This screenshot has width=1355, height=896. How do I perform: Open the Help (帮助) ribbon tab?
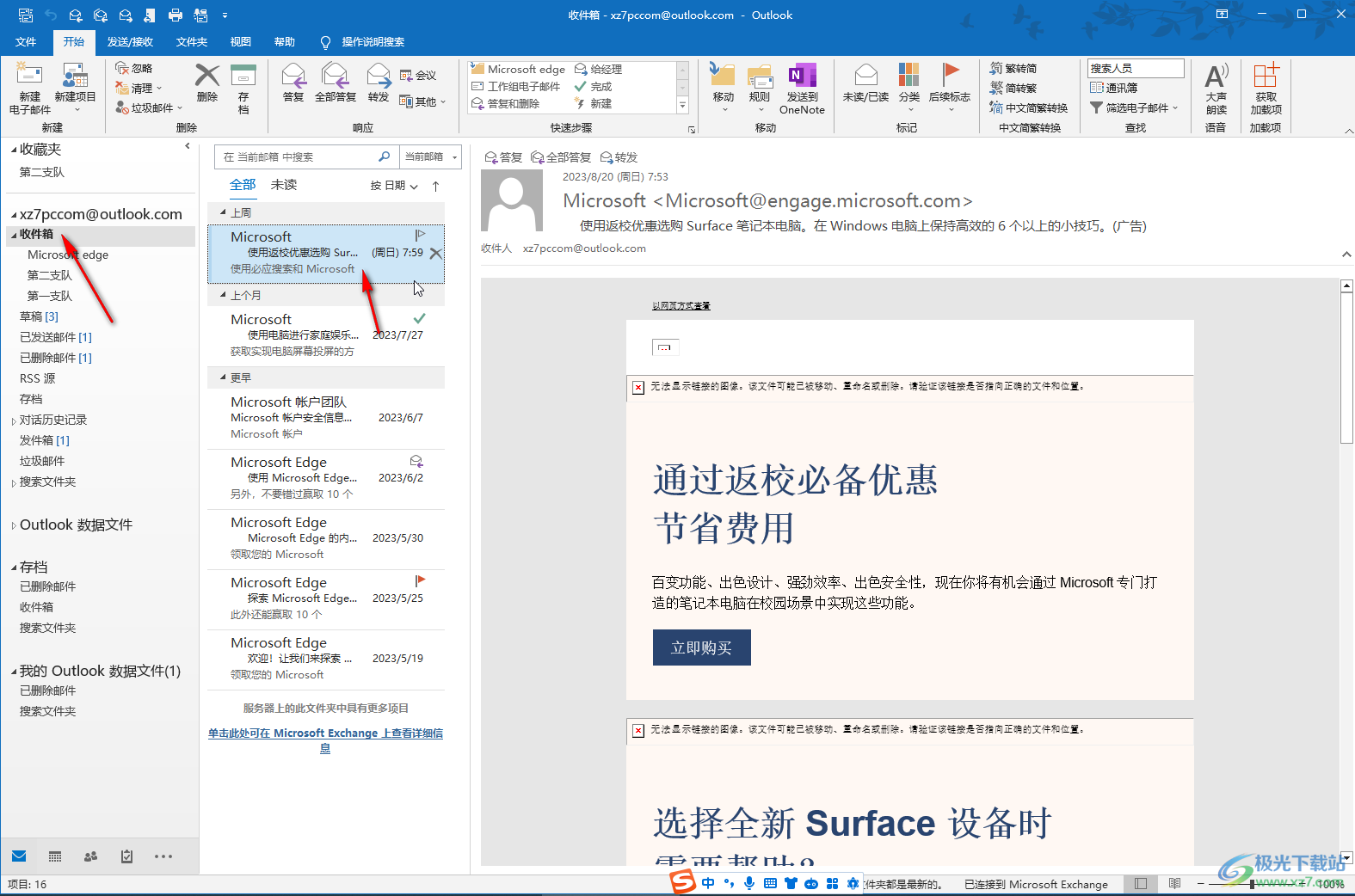[285, 41]
